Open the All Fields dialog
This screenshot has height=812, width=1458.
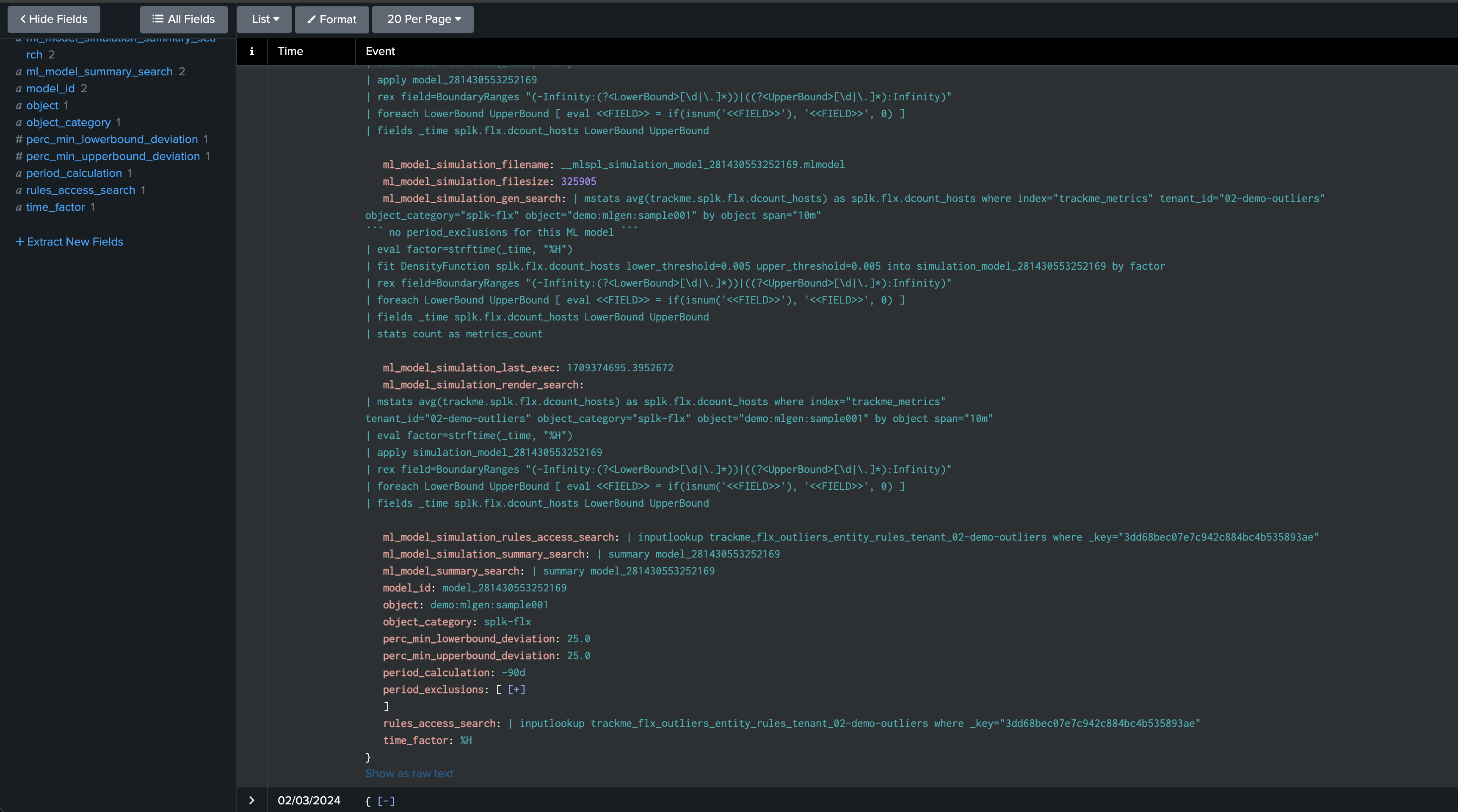184,19
